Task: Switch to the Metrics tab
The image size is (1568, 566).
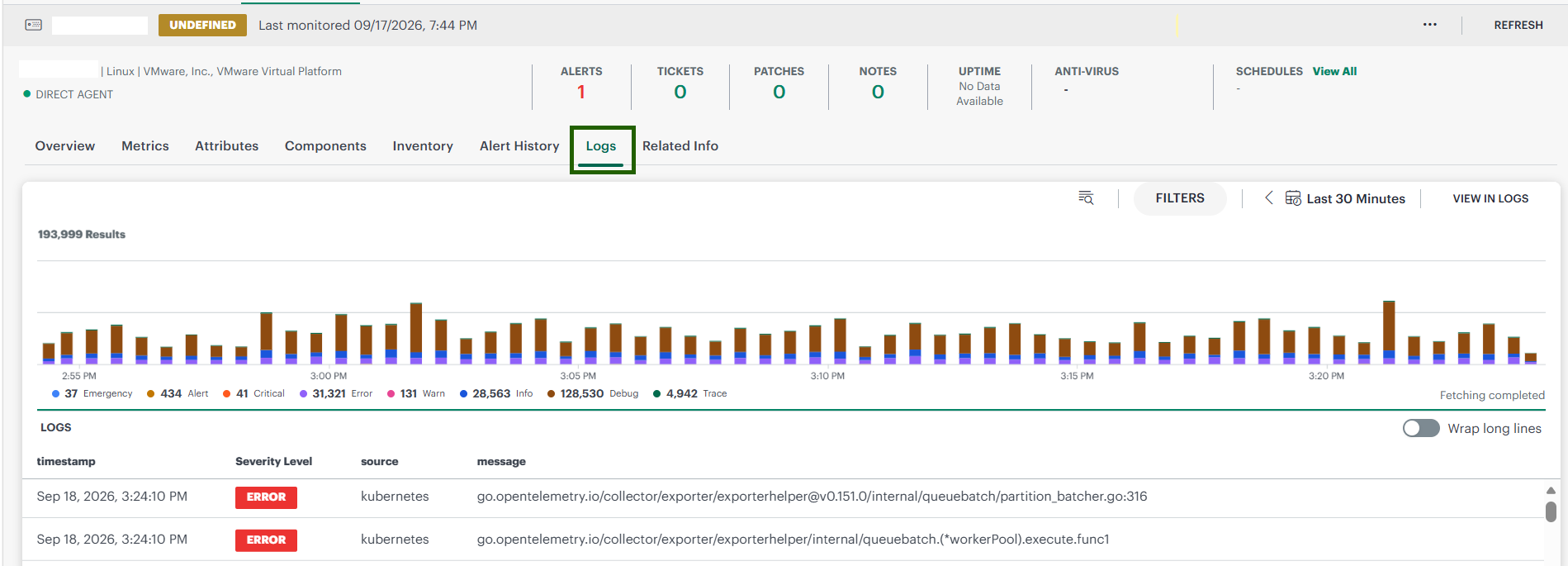Action: pos(145,145)
